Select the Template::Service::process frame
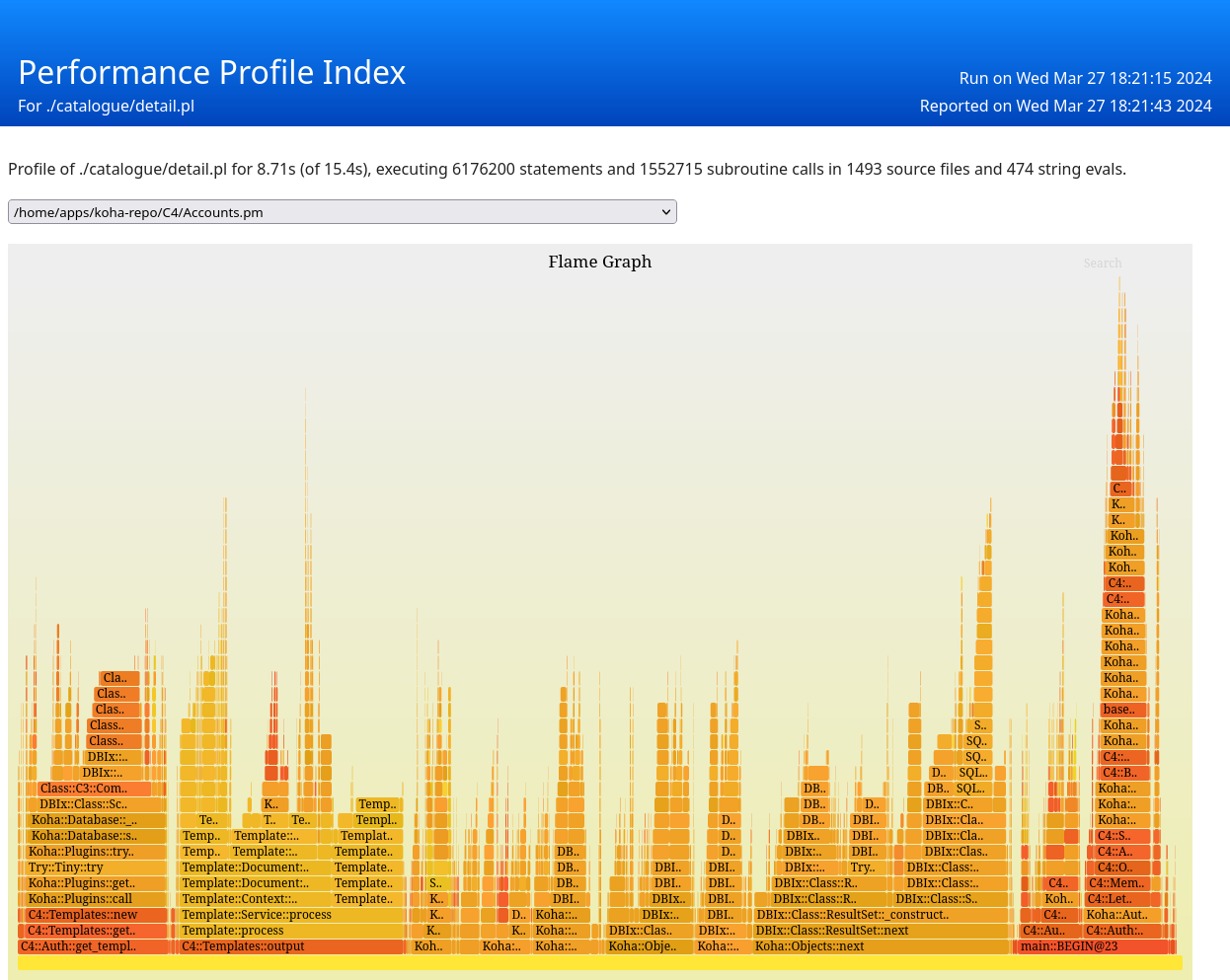Viewport: 1230px width, 980px height. [x=291, y=915]
